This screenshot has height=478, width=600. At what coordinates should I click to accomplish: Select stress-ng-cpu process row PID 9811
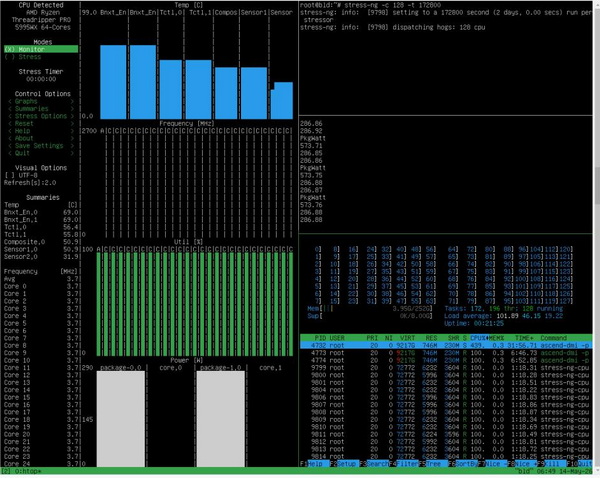pos(446,434)
